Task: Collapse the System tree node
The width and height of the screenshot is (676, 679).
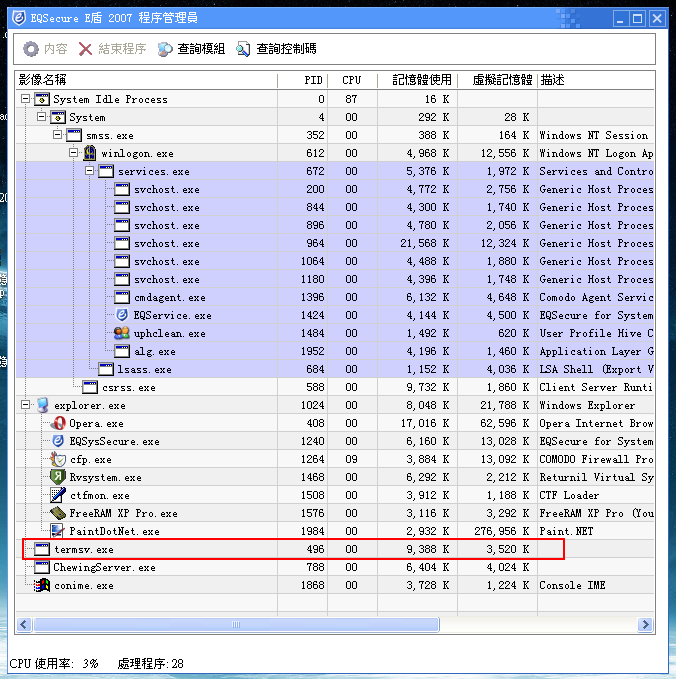Action: pos(42,117)
